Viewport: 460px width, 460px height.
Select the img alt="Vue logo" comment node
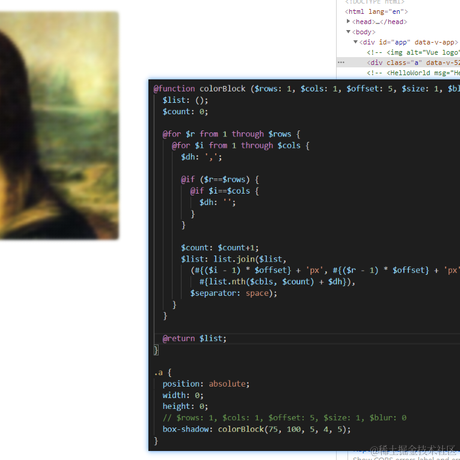click(x=413, y=52)
